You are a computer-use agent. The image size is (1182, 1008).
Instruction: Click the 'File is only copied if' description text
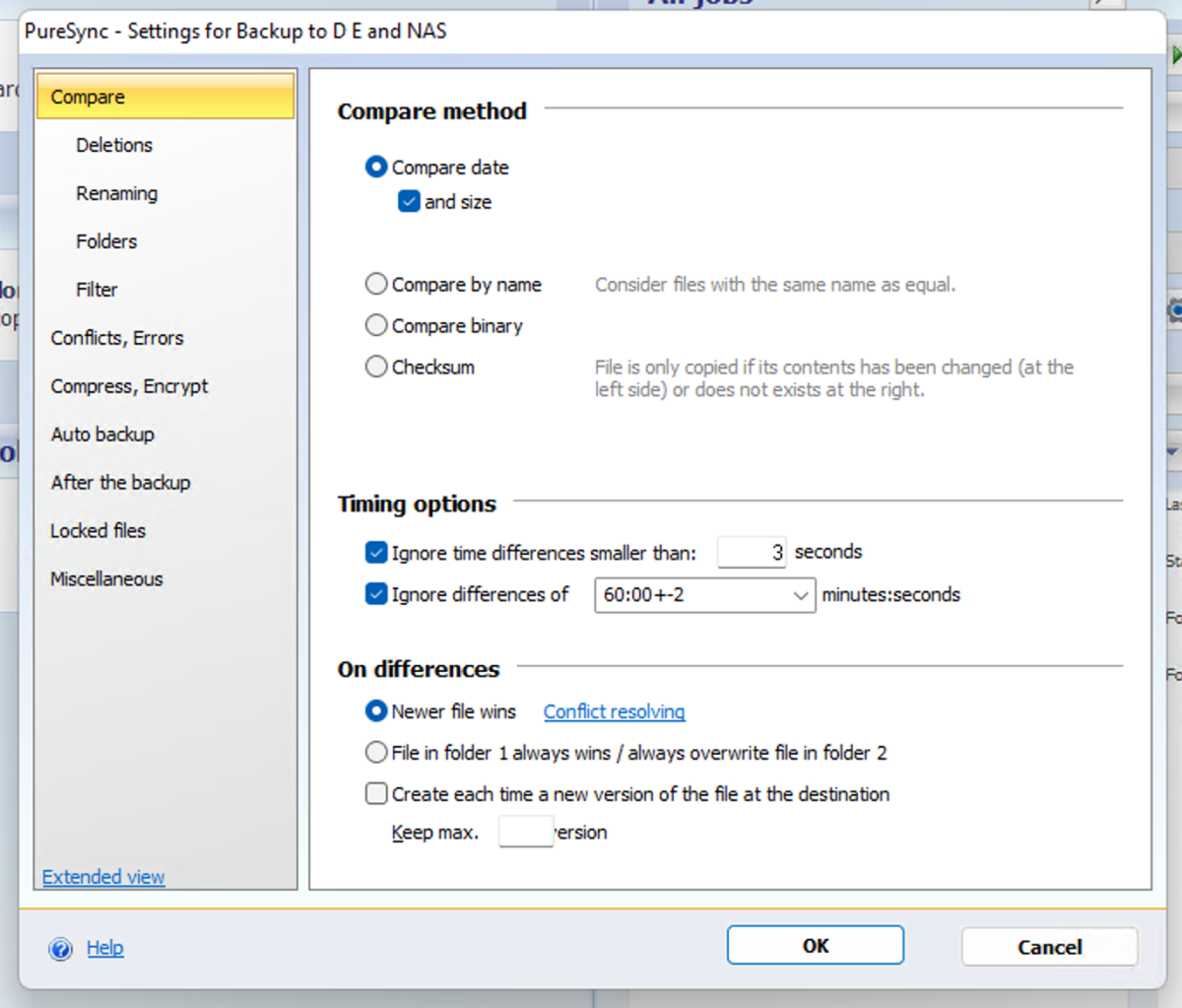(834, 378)
